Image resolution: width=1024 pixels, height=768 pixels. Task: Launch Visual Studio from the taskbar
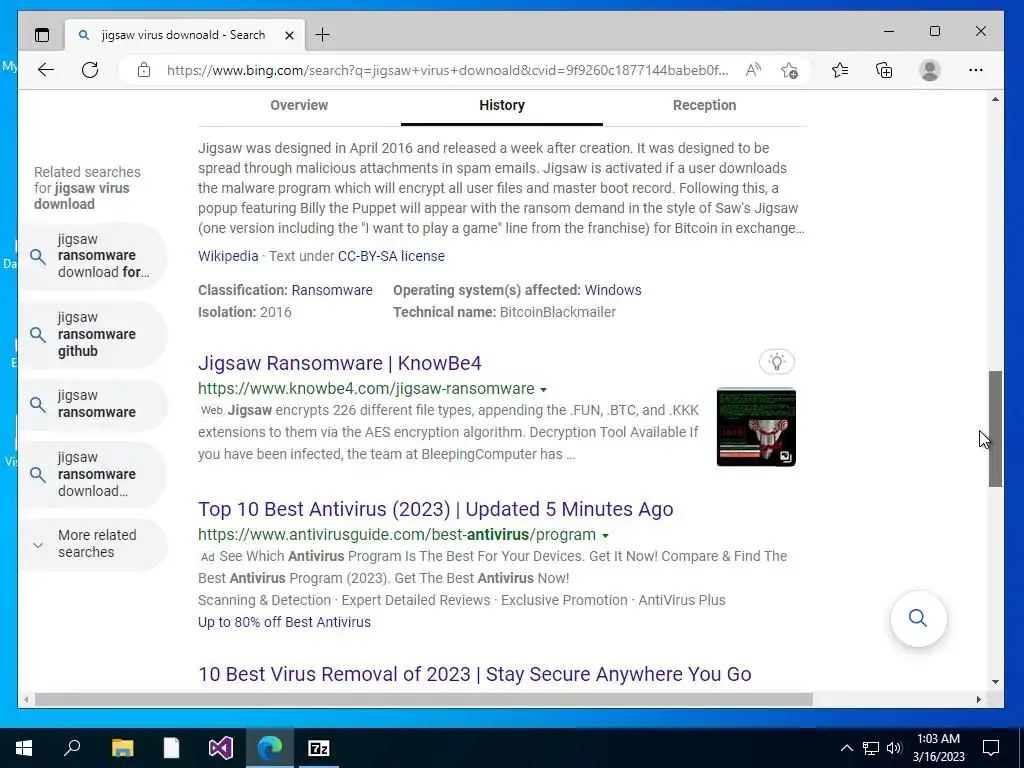(x=220, y=748)
